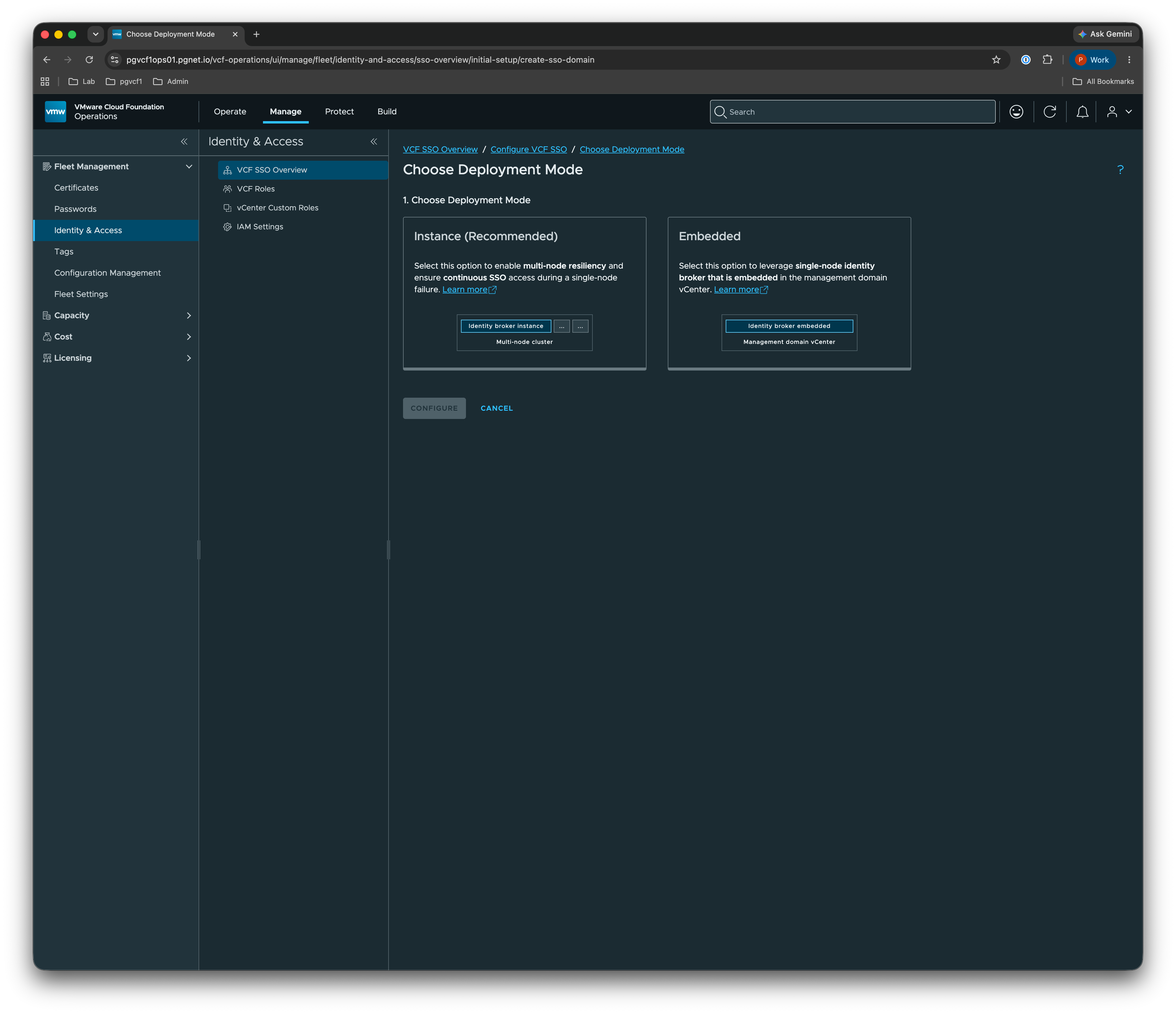Screen dimensions: 1176x1014
Task: Open Learn more link in Instance card
Action: click(x=469, y=289)
